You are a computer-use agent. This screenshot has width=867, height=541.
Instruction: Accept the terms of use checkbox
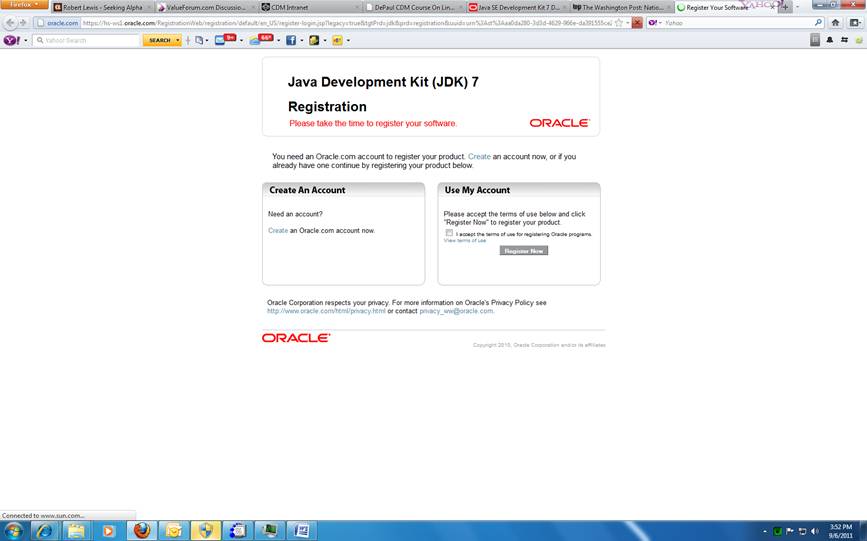[x=449, y=233]
